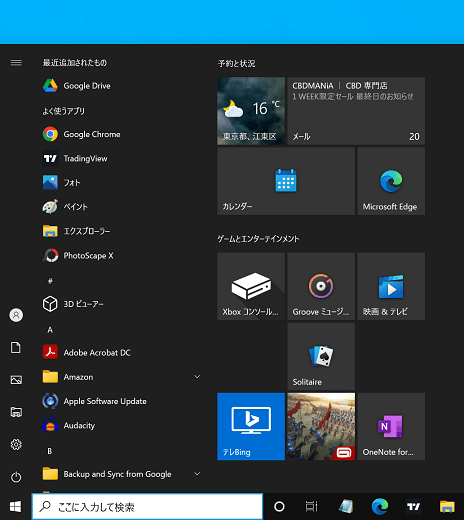The height and width of the screenshot is (520, 464).
Task: Open the Amazon folder entry
Action: coord(122,377)
